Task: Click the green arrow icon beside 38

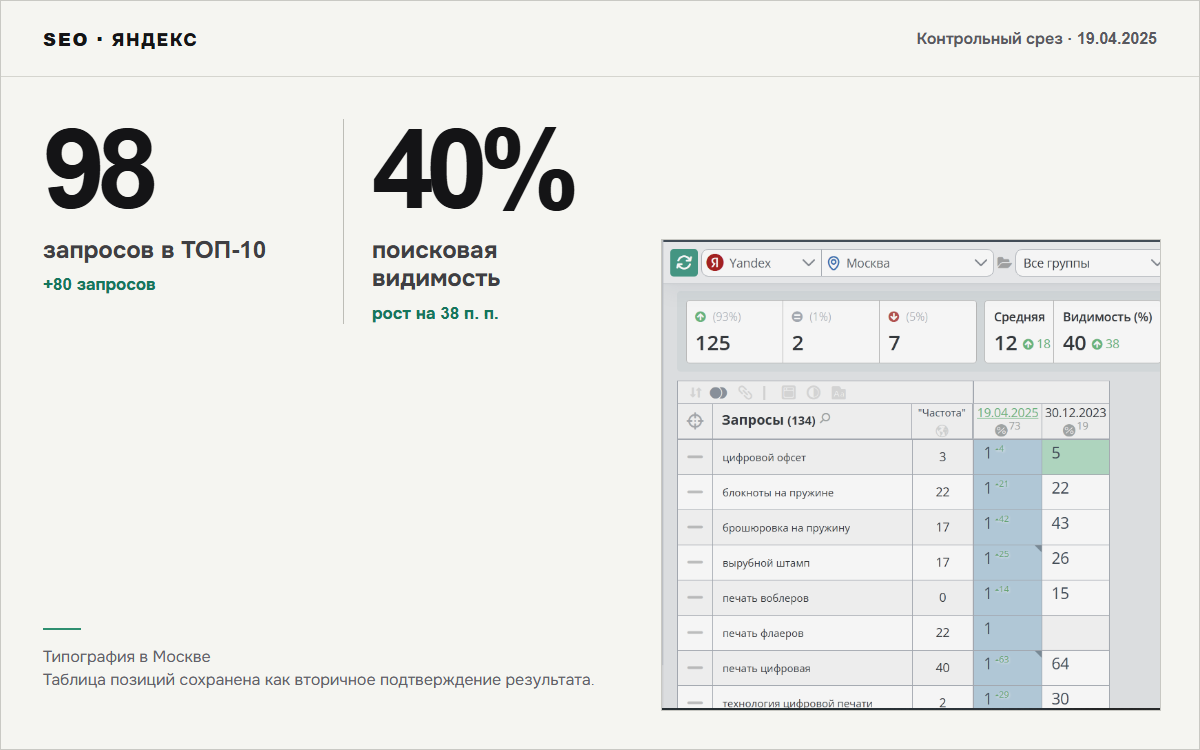Action: (x=1097, y=344)
